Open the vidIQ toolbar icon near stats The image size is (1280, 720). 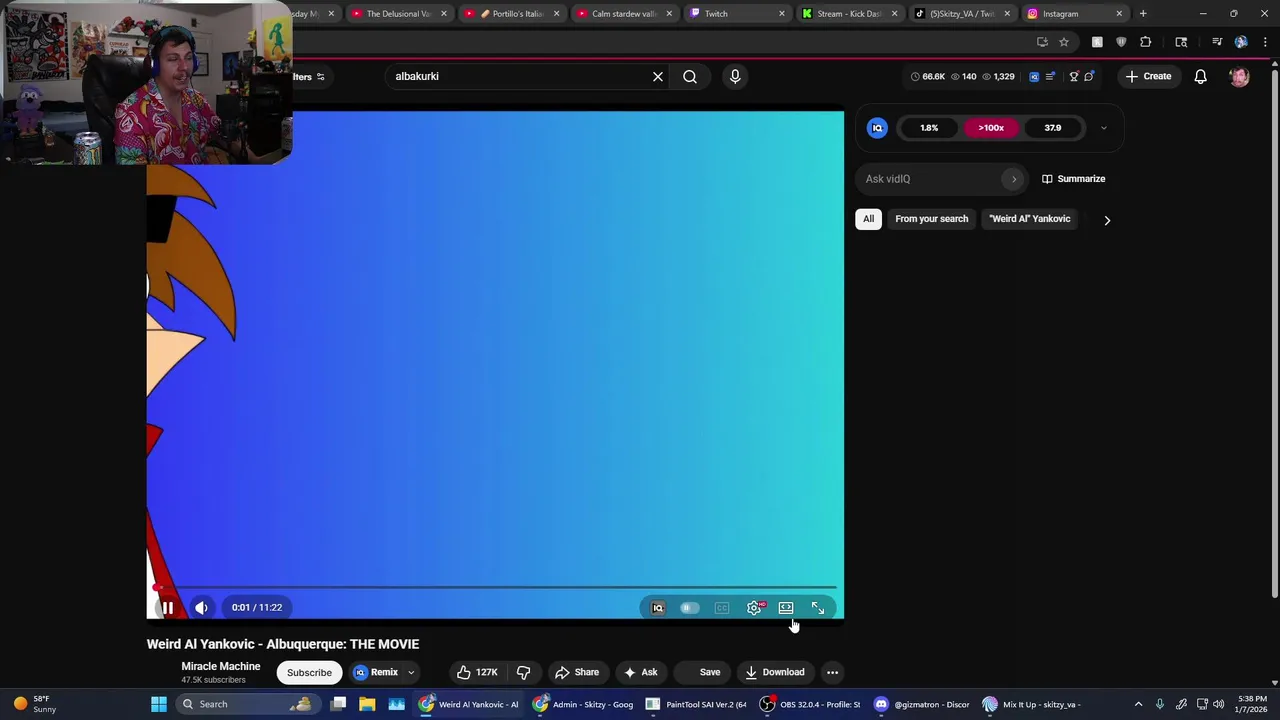tap(1034, 77)
